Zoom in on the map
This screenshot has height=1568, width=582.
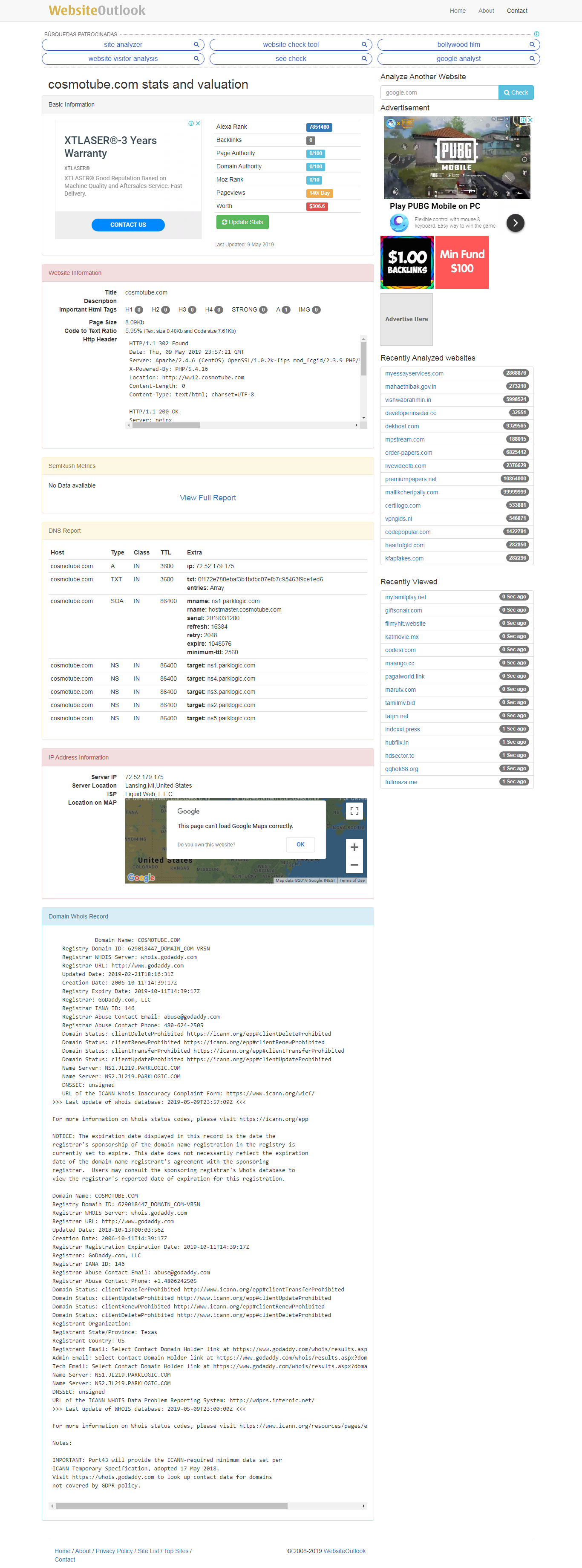pyautogui.click(x=354, y=847)
